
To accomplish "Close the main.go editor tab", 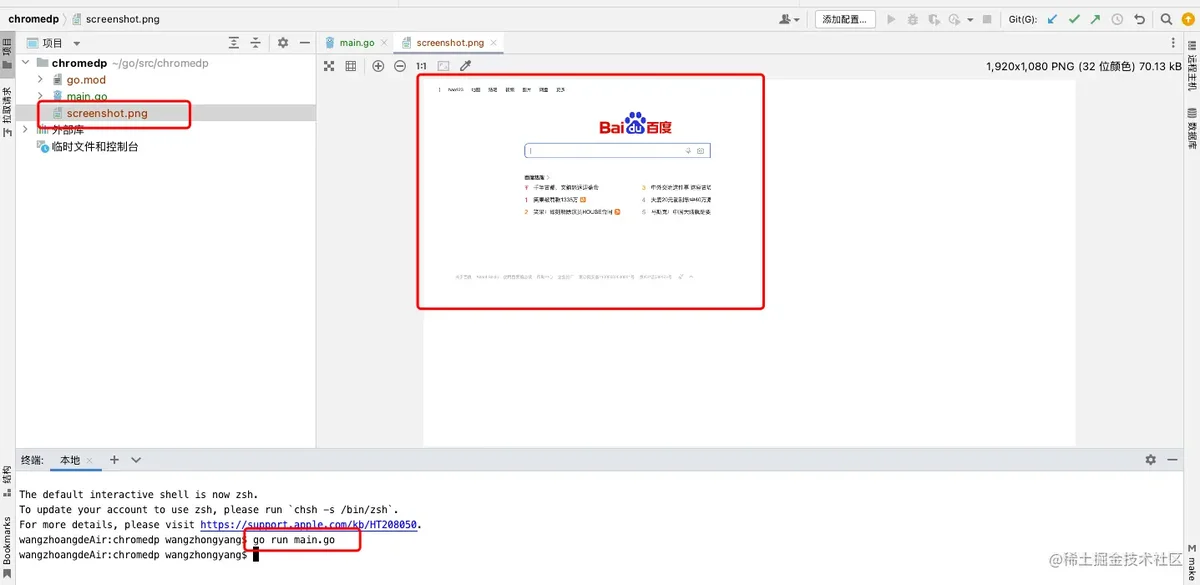I will click(385, 43).
